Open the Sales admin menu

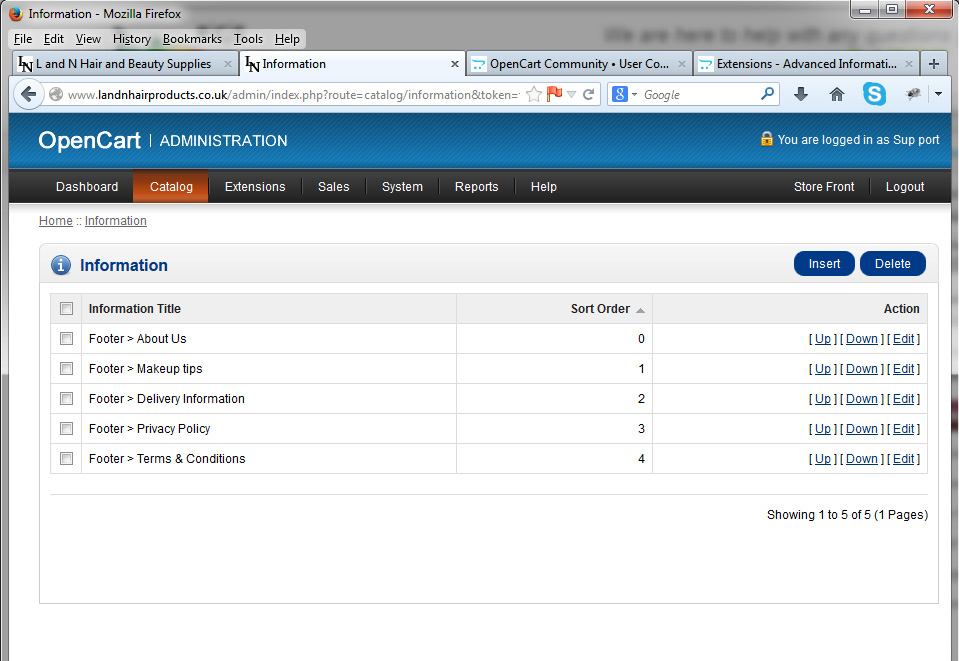pyautogui.click(x=333, y=186)
